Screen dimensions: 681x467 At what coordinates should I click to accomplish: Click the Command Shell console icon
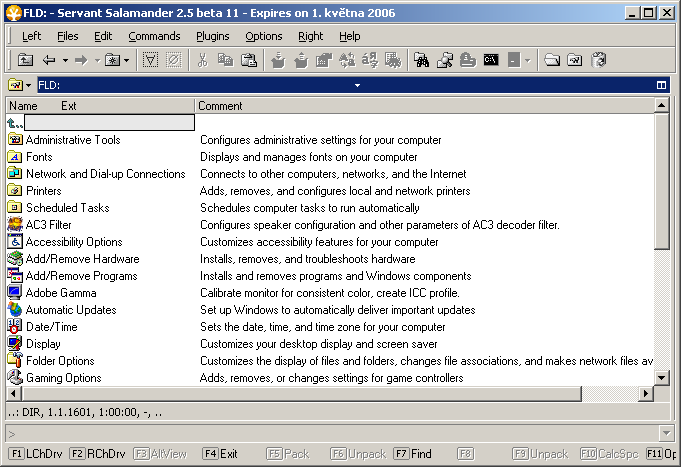click(x=491, y=60)
